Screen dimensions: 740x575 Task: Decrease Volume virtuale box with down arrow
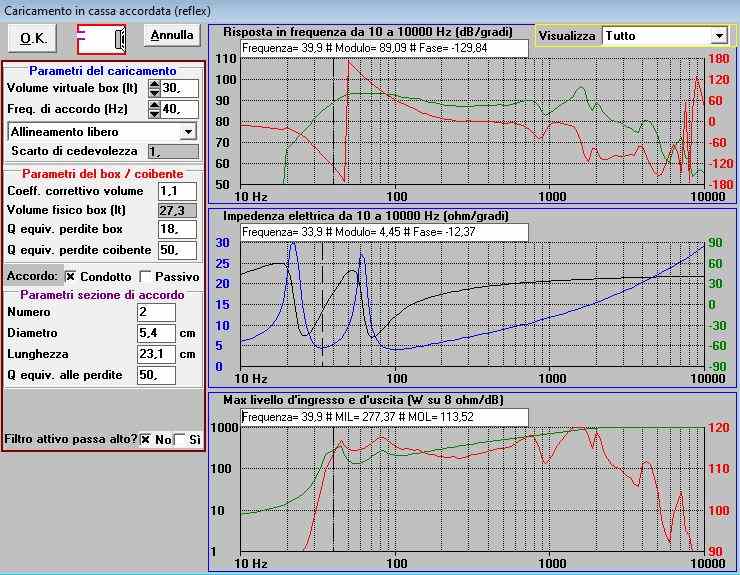(154, 93)
